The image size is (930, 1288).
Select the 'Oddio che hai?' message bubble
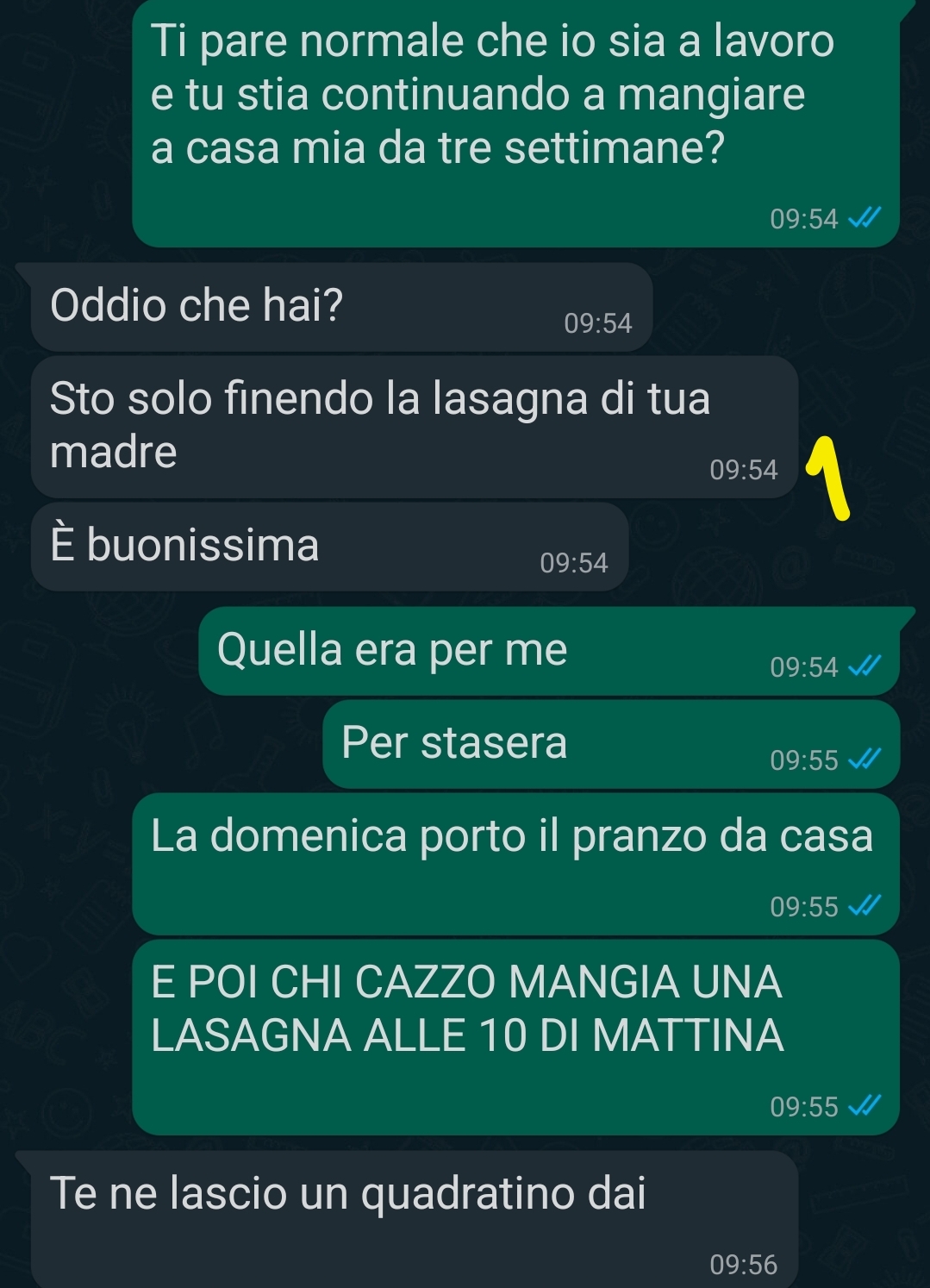341,308
